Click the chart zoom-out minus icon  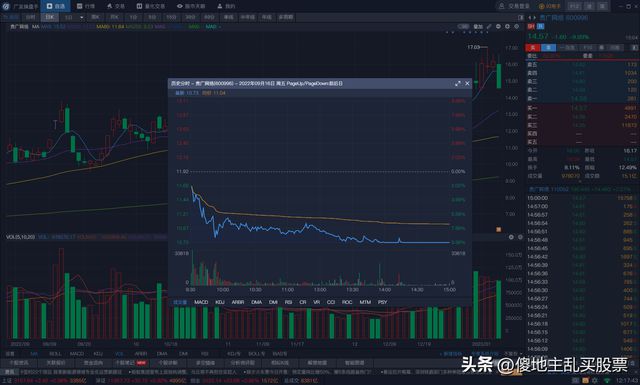498,27
